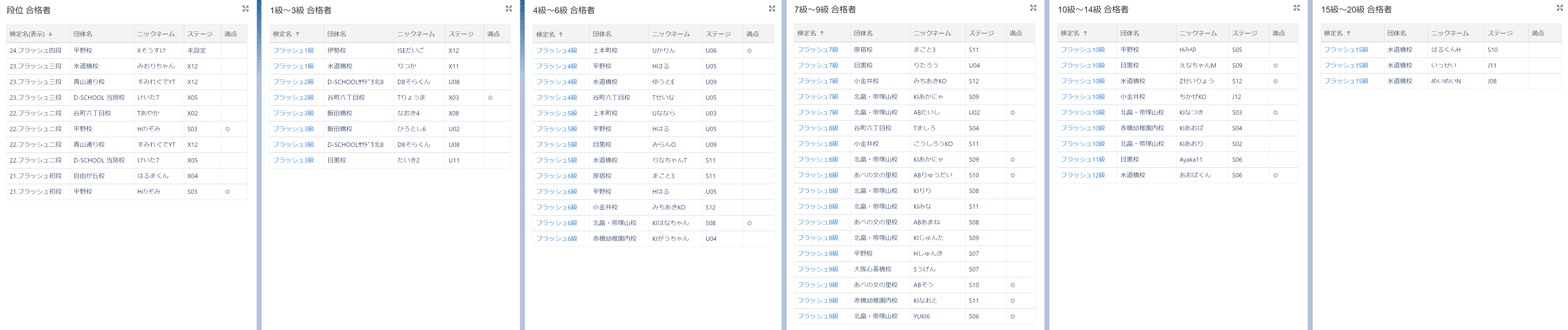Click the ◎ mark in KIはなちゃん row
The image size is (1568, 330).
749,223
